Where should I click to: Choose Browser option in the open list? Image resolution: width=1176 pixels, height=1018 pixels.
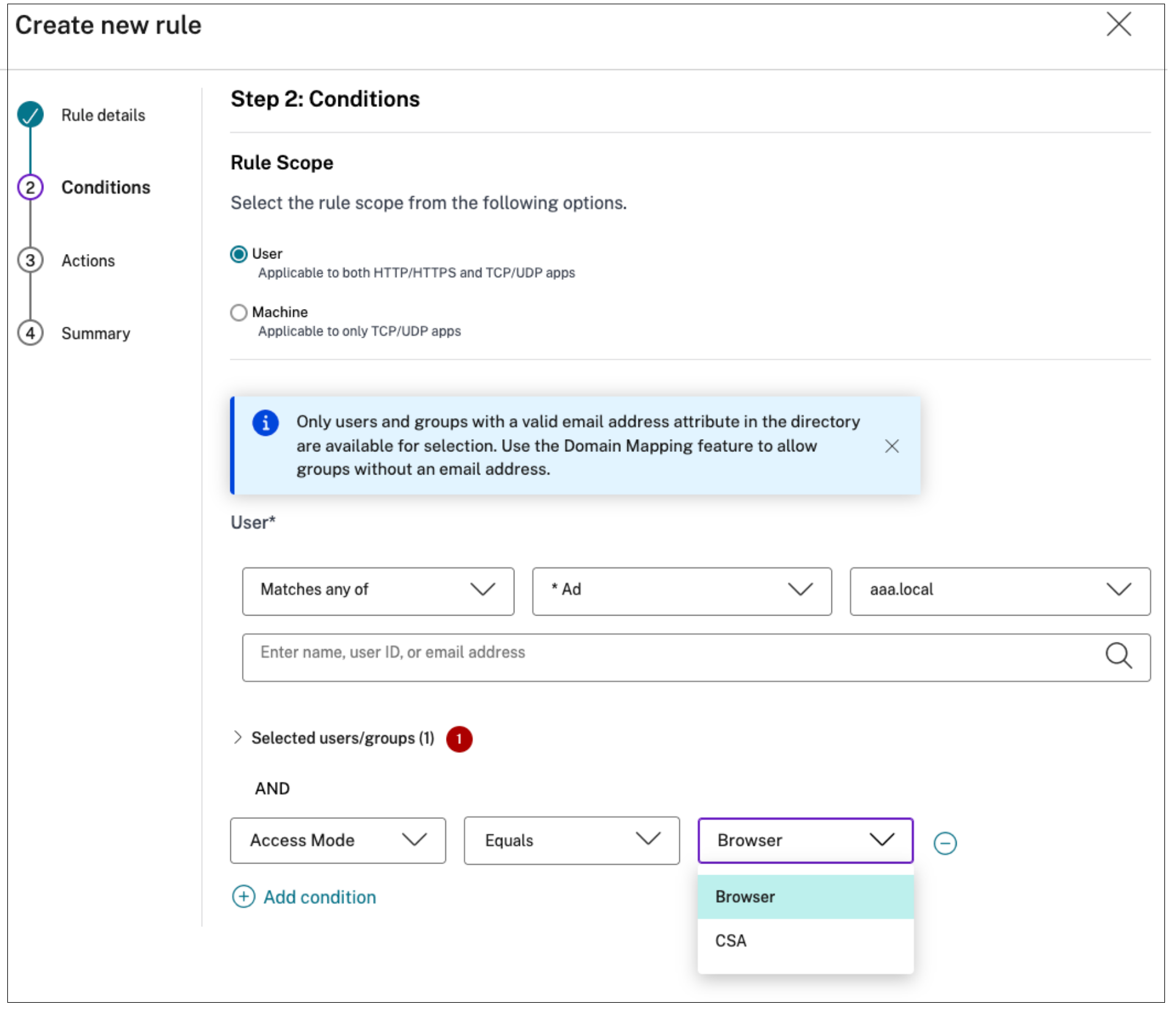[805, 896]
